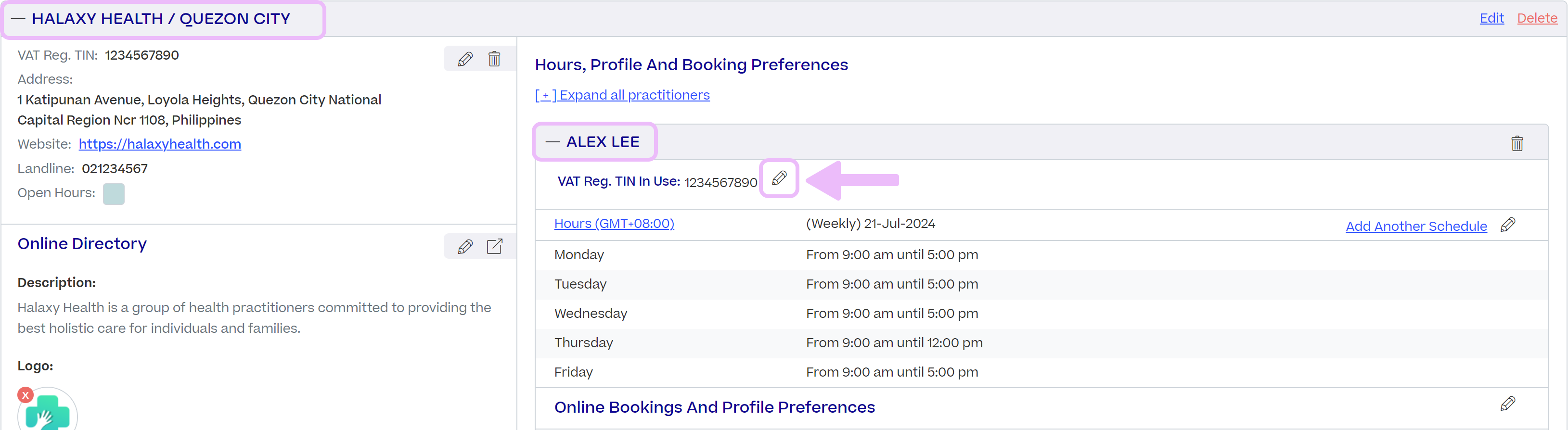Click Add Another Schedule link
Image resolution: width=1568 pixels, height=430 pixels.
(1416, 226)
